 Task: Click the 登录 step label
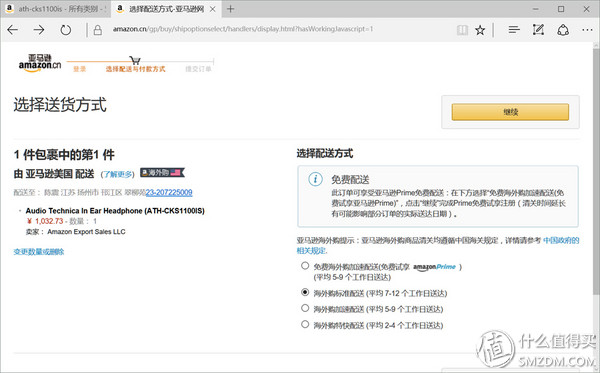click(x=80, y=69)
